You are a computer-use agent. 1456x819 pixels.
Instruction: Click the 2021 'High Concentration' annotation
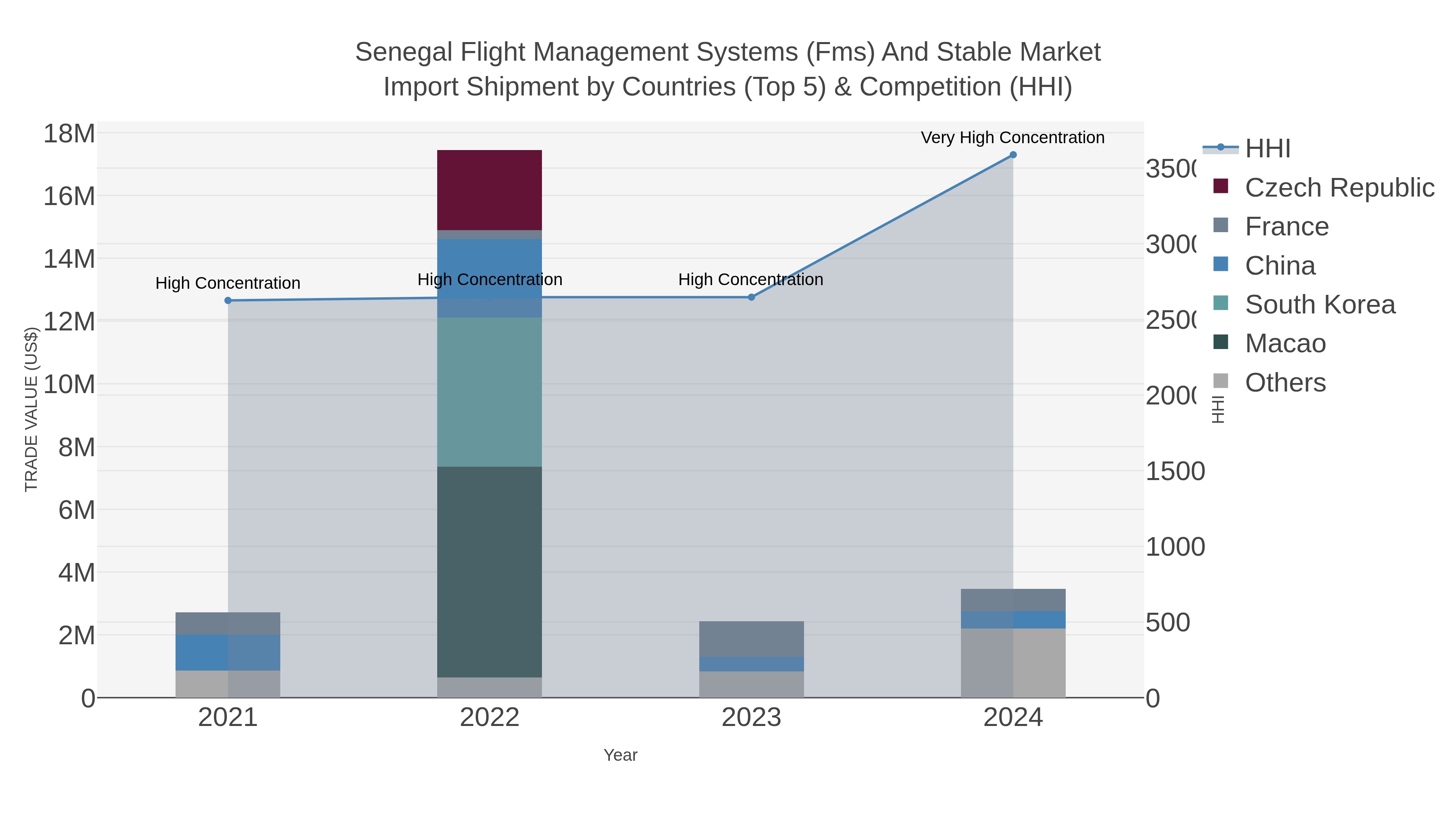click(x=228, y=283)
